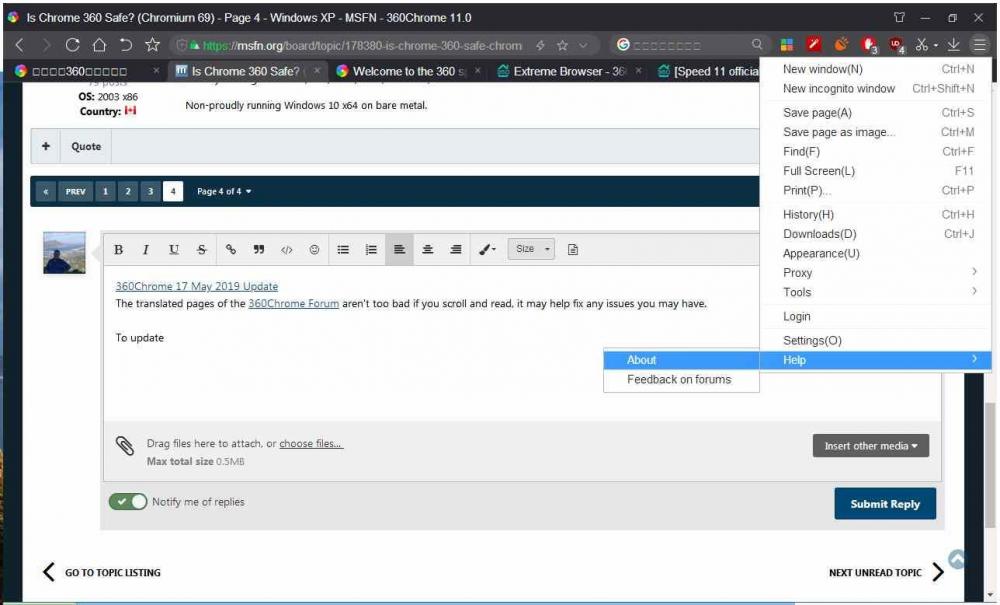
Task: Close the hamburger main menu button
Action: coord(979,45)
